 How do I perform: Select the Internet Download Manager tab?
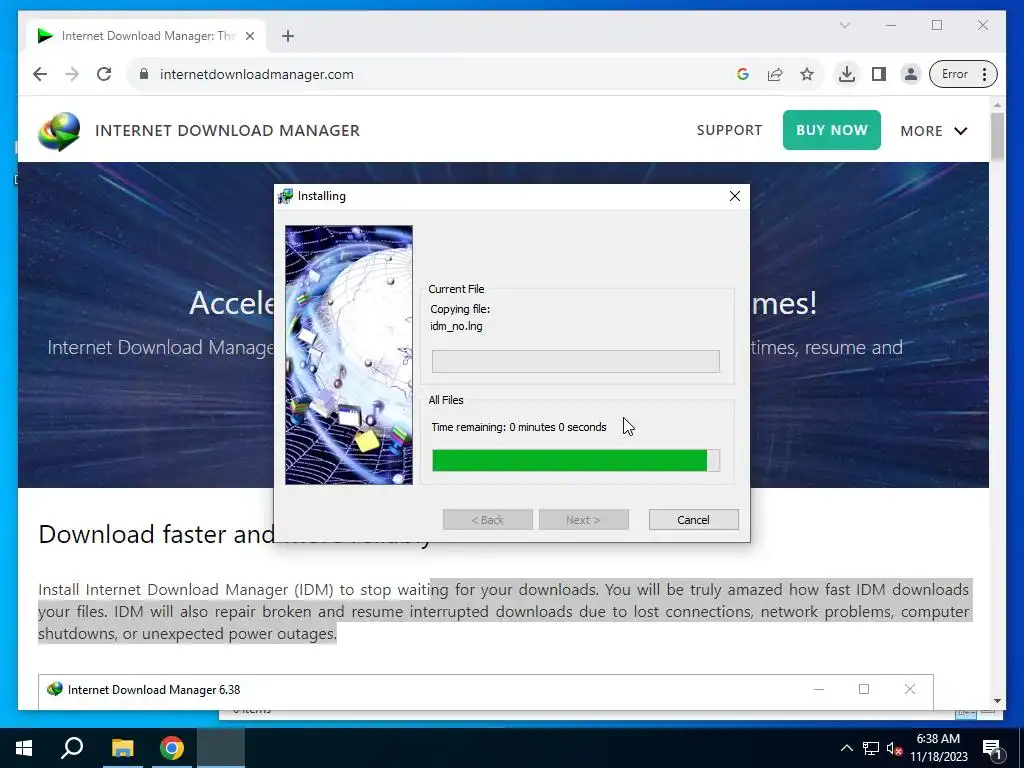pyautogui.click(x=146, y=36)
